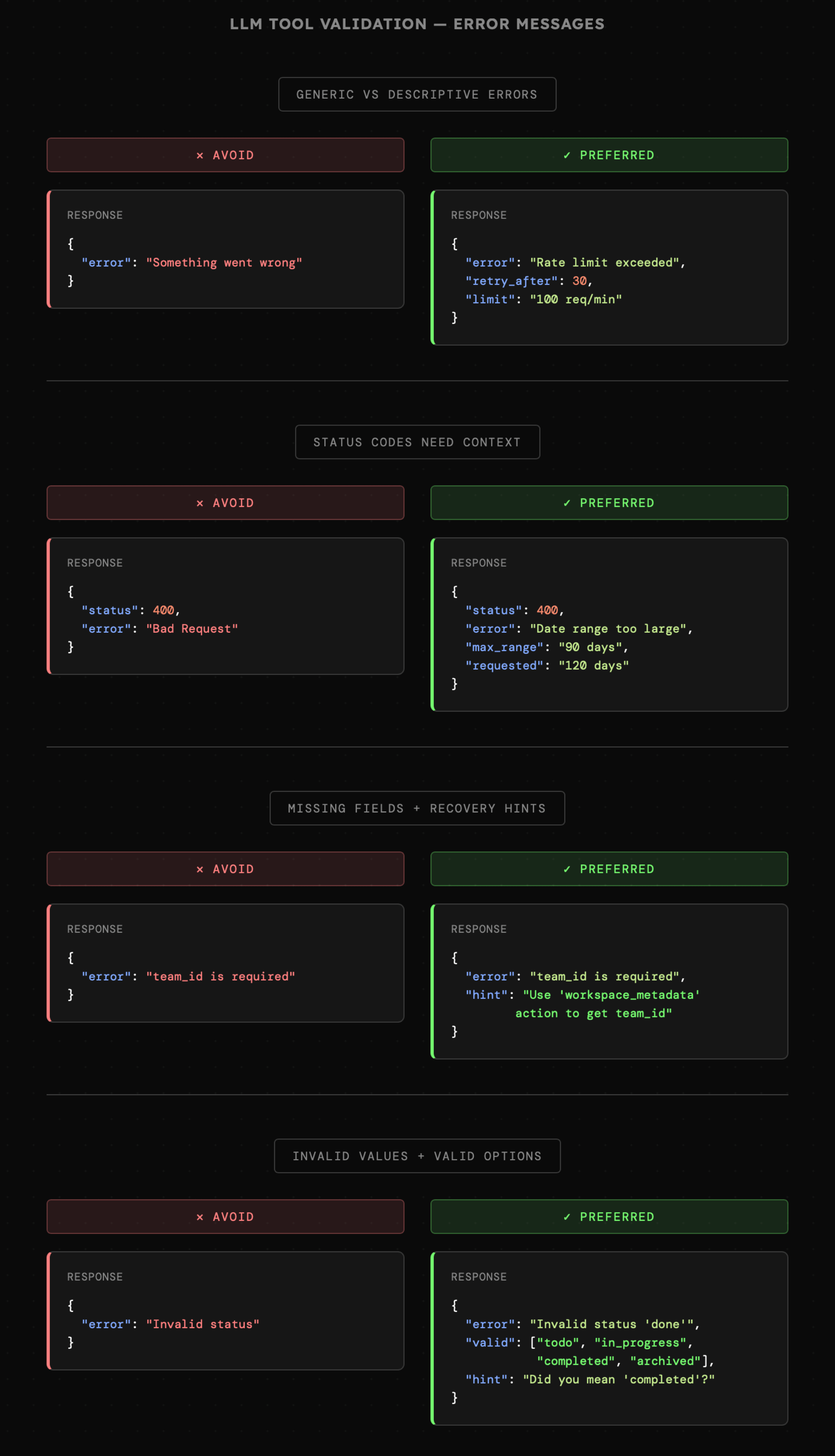Click the 'workspace_metadata' hint text
The width and height of the screenshot is (835, 1456).
tap(611, 995)
